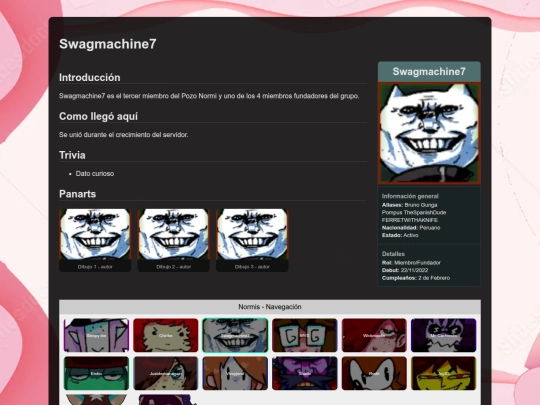Open the yellow grinning red-eyed navigation card

[x=444, y=373]
